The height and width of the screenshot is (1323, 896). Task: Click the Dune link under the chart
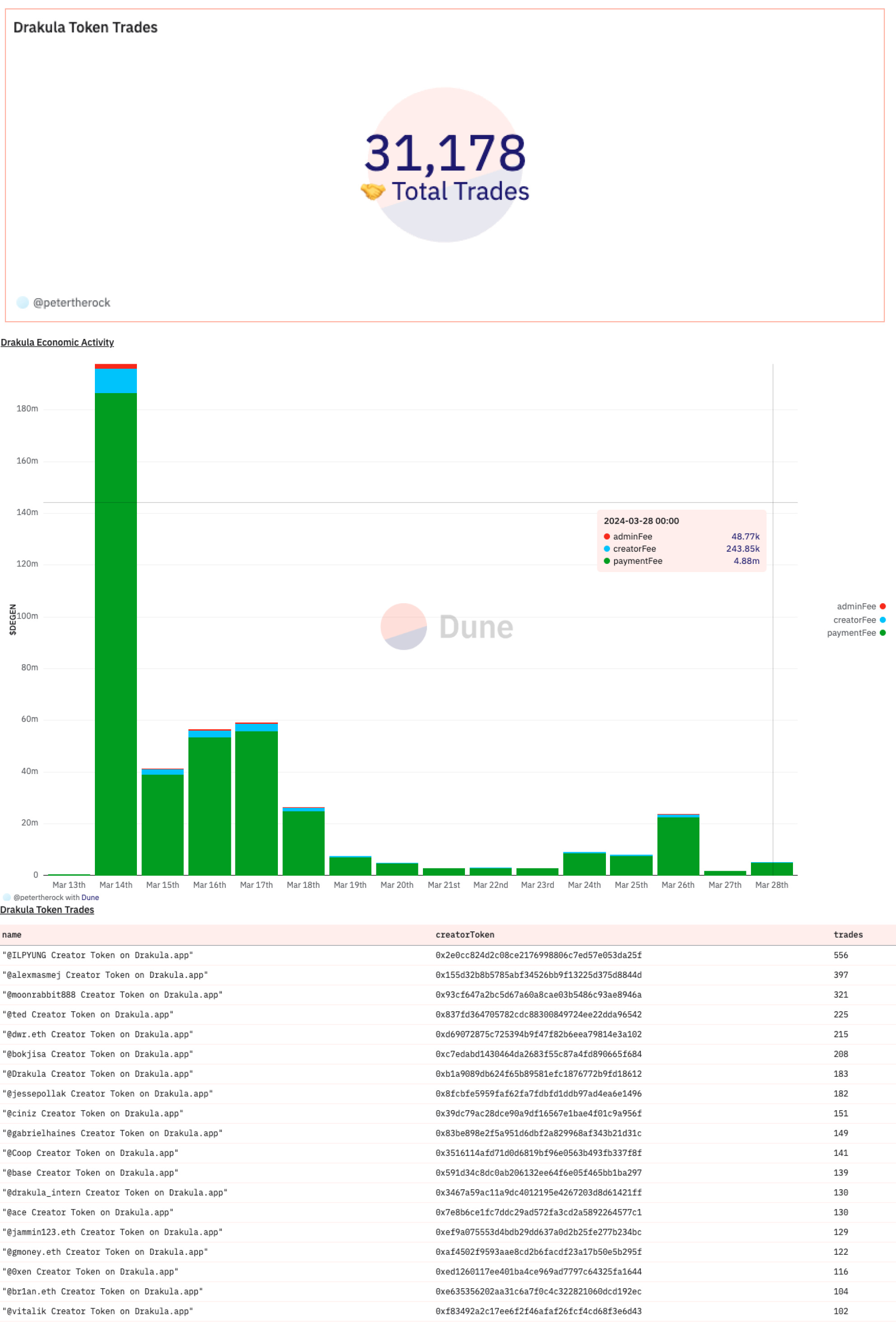[90, 897]
